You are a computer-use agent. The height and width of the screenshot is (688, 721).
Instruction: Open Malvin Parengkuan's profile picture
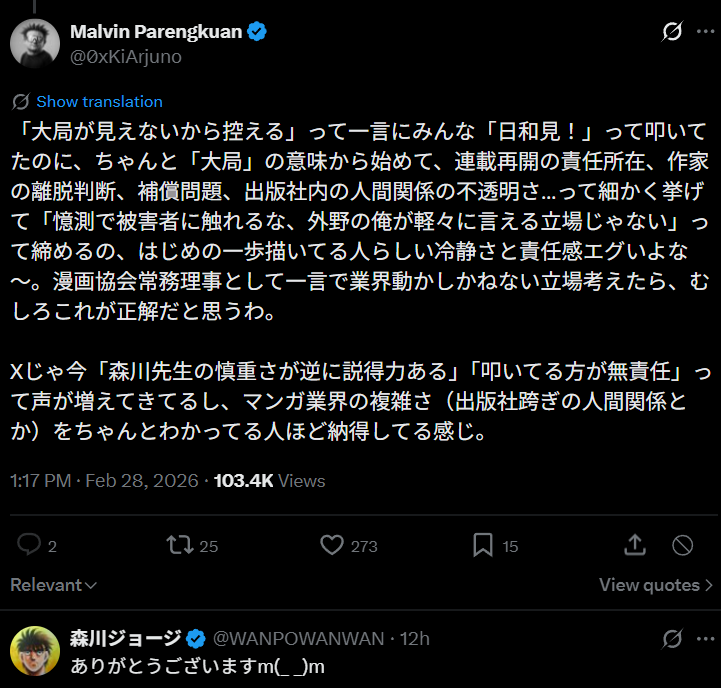pyautogui.click(x=34, y=43)
